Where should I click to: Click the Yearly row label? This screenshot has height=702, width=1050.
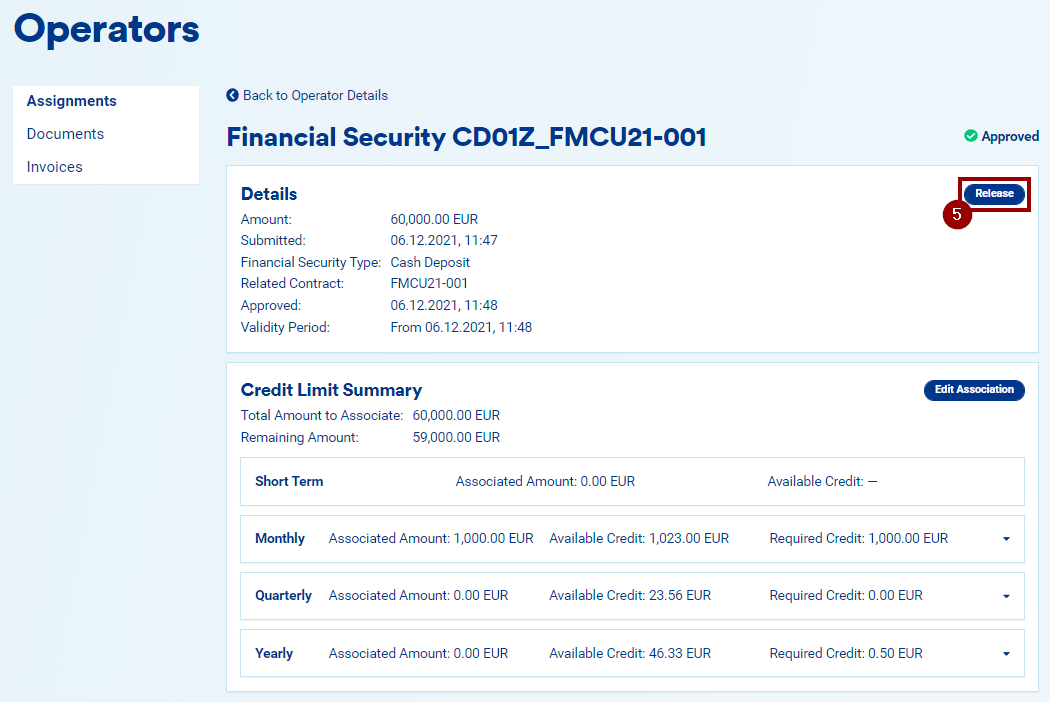pyautogui.click(x=274, y=653)
